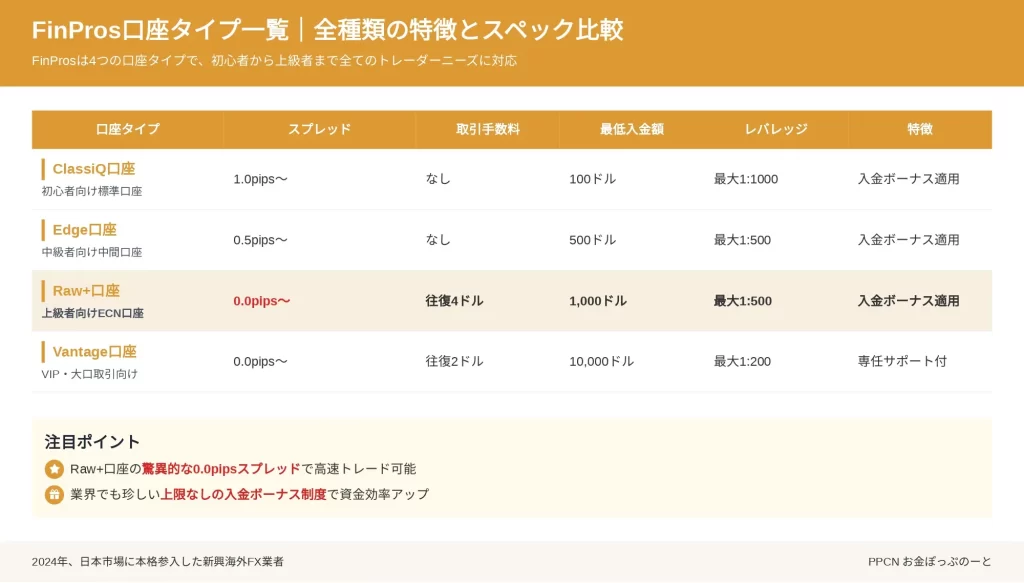Click the 上級者向けECN口座 subtitle

93,313
